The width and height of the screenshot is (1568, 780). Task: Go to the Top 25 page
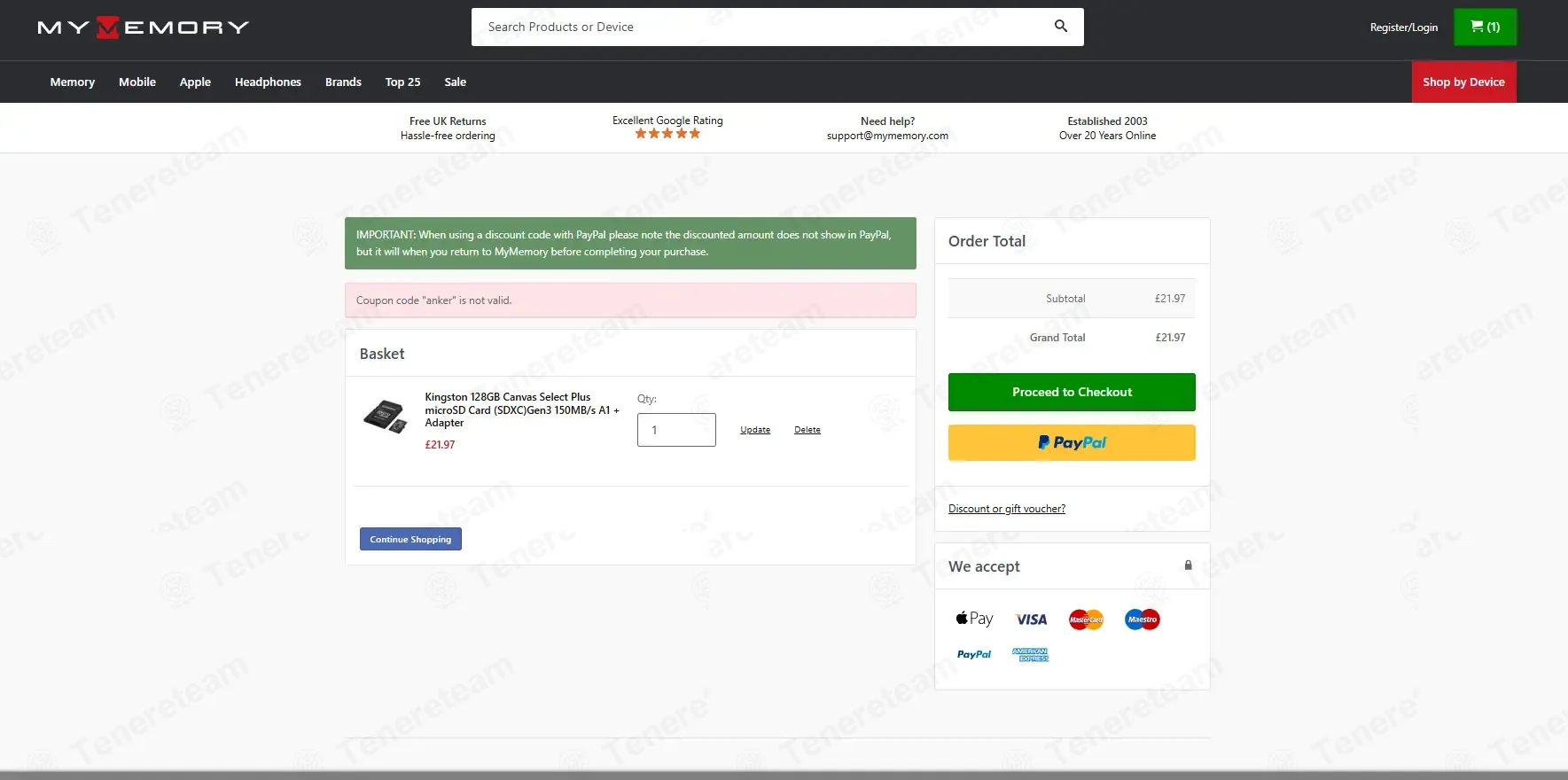coord(402,82)
